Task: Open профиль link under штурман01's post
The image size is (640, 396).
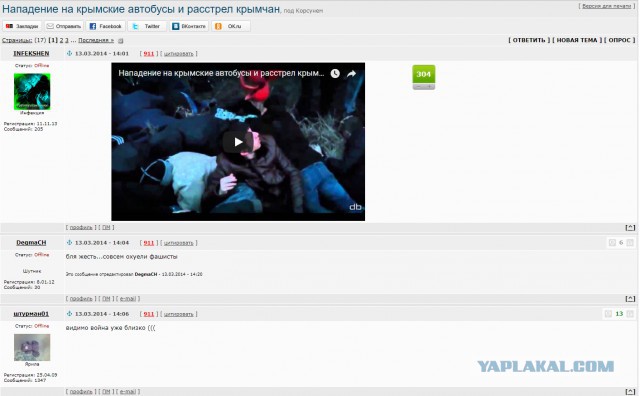Action: 81,391
